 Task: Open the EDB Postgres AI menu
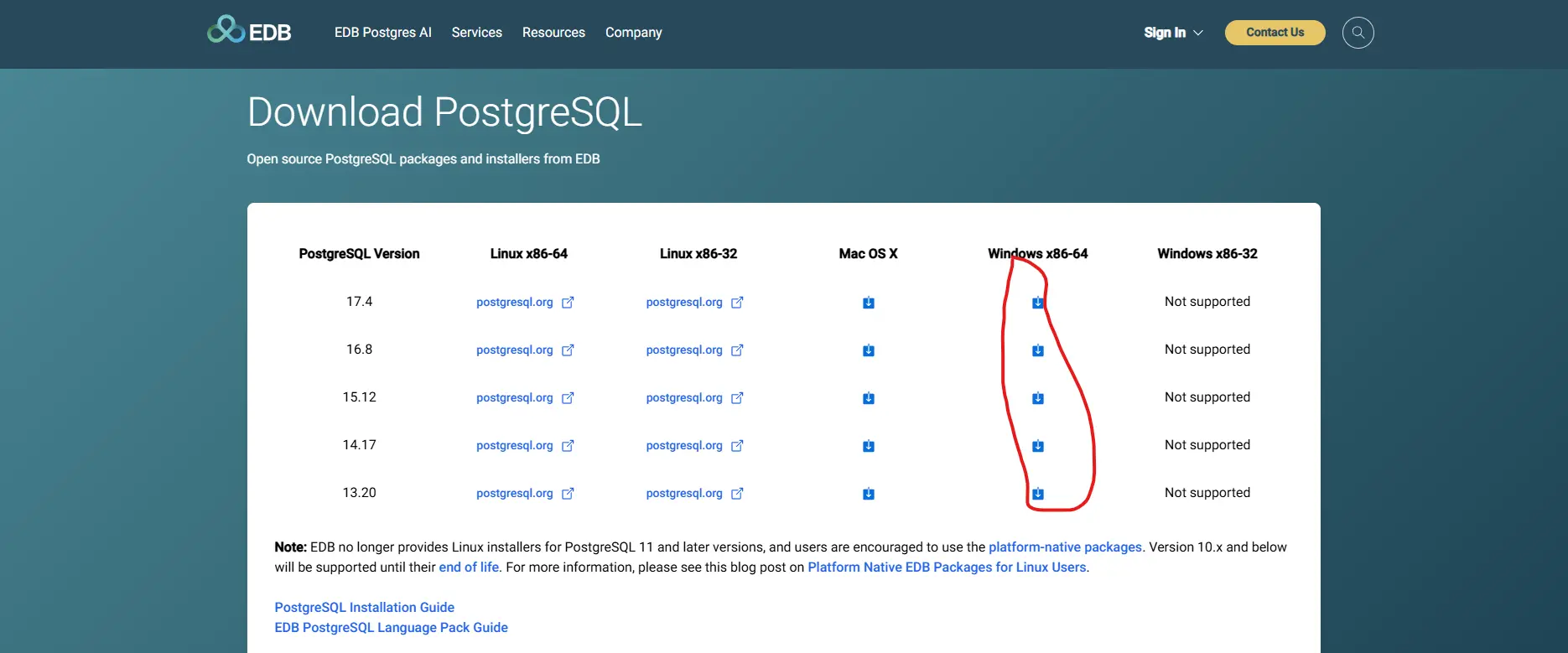[382, 33]
